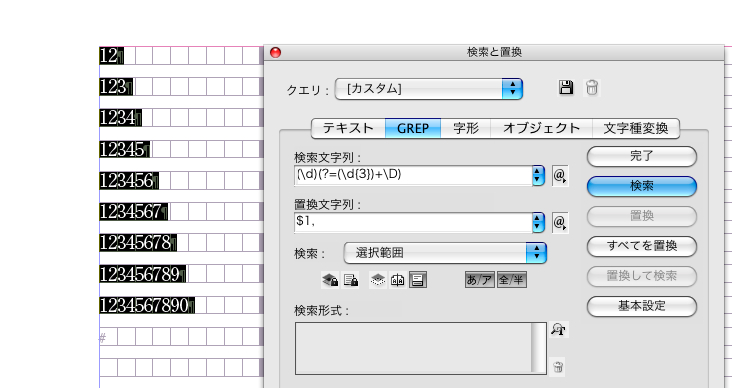Click into the 置換文字列 input field
This screenshot has height=388, width=732.
[413, 222]
